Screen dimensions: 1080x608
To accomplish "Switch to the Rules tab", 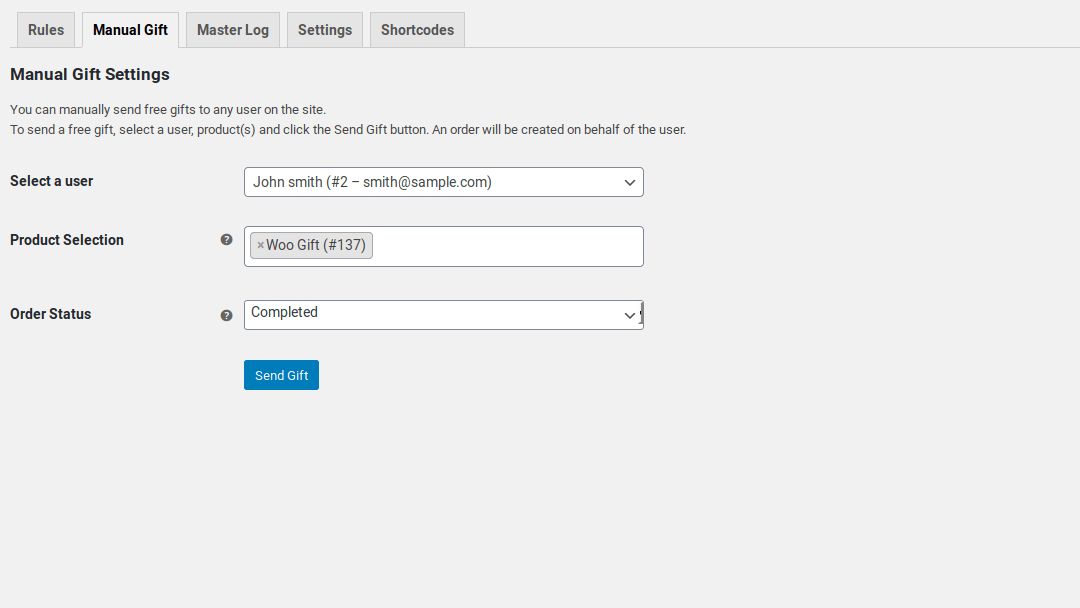I will [x=46, y=29].
